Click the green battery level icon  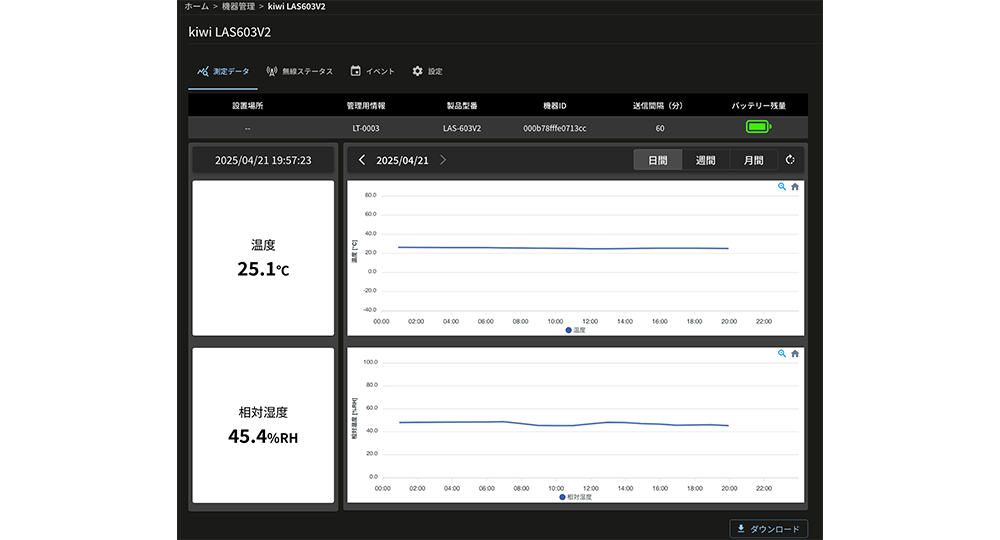point(759,128)
